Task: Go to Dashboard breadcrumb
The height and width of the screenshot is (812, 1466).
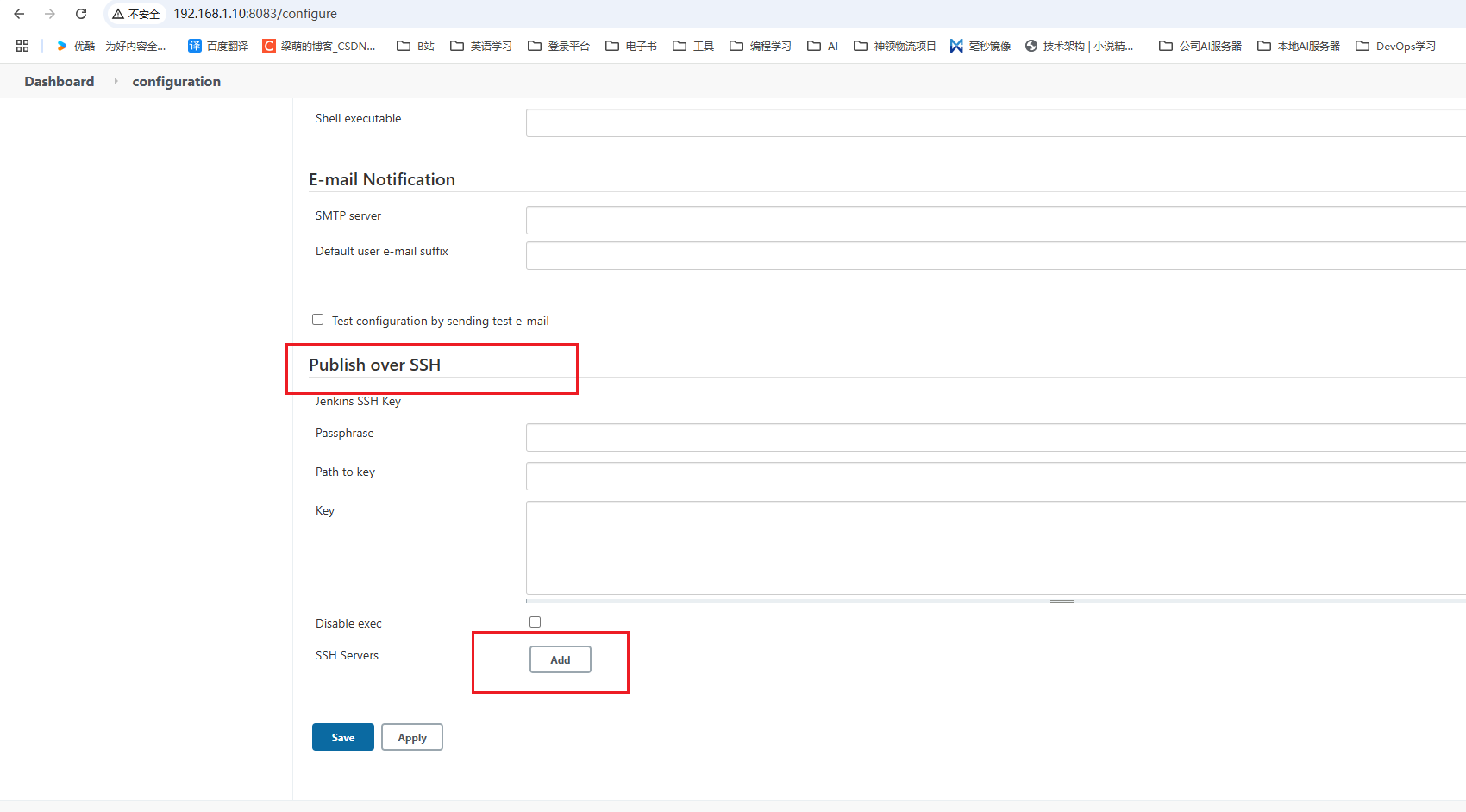Action: click(x=60, y=81)
